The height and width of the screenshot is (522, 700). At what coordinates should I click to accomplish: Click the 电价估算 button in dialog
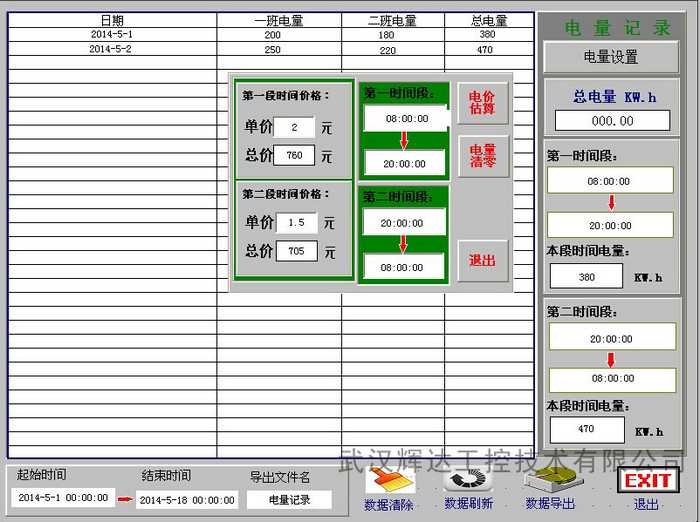pyautogui.click(x=483, y=102)
